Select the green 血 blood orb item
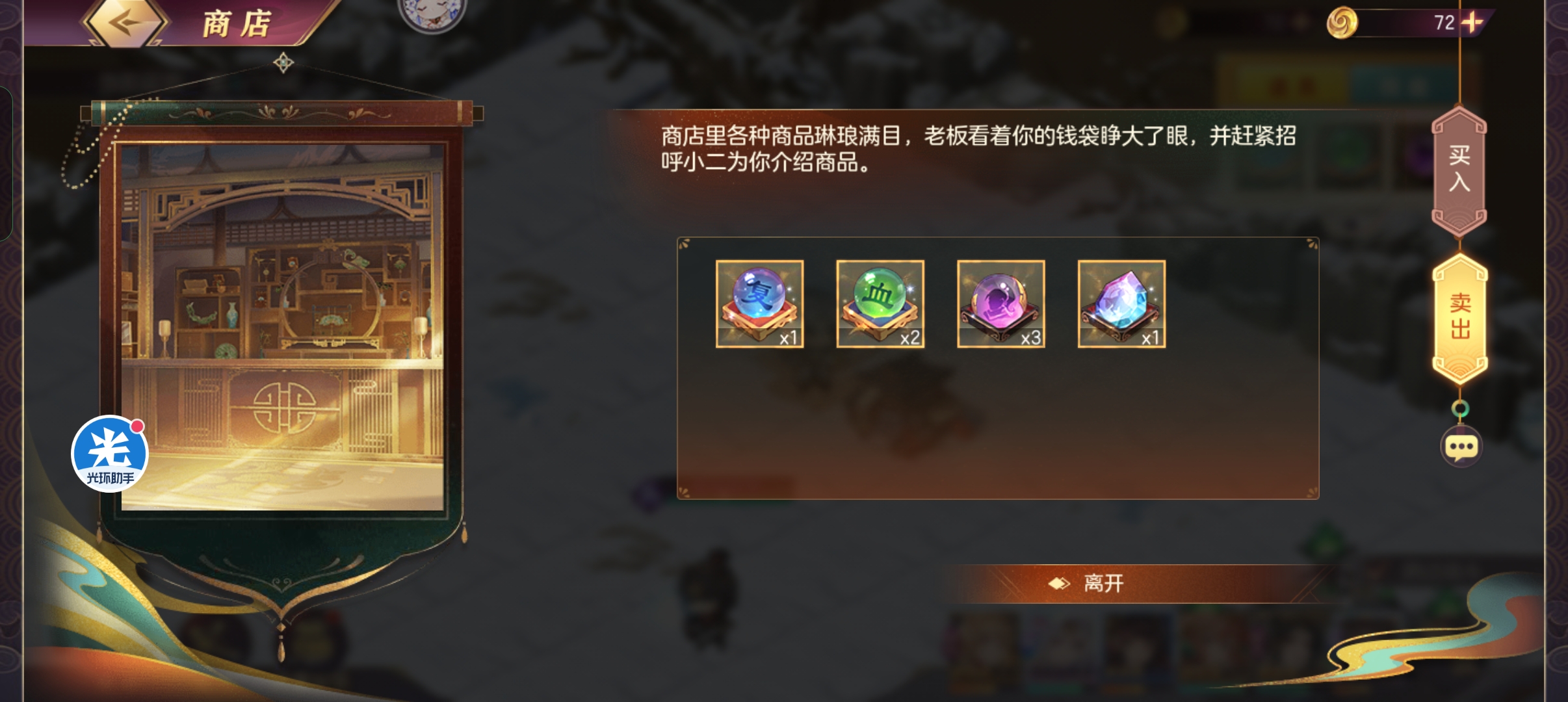The height and width of the screenshot is (702, 1568). coord(880,304)
